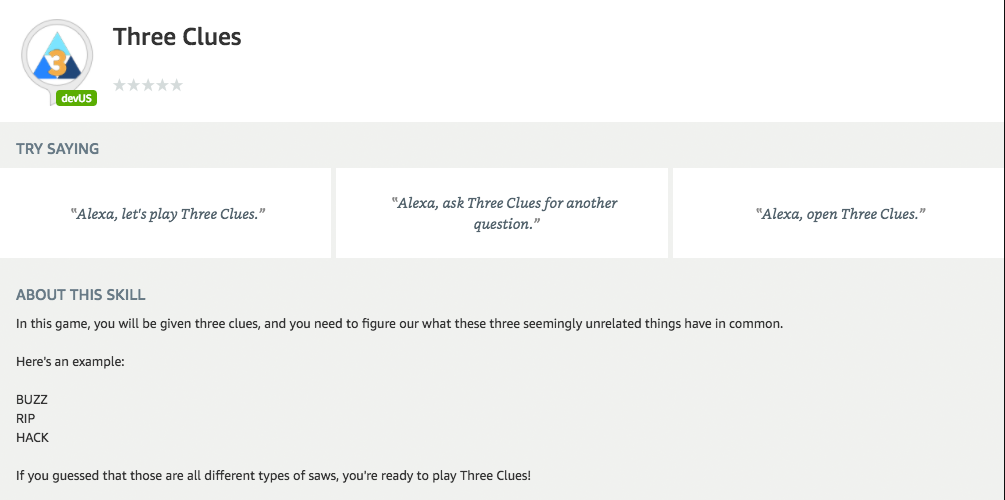Select the first rating star
1005x500 pixels.
tap(120, 85)
